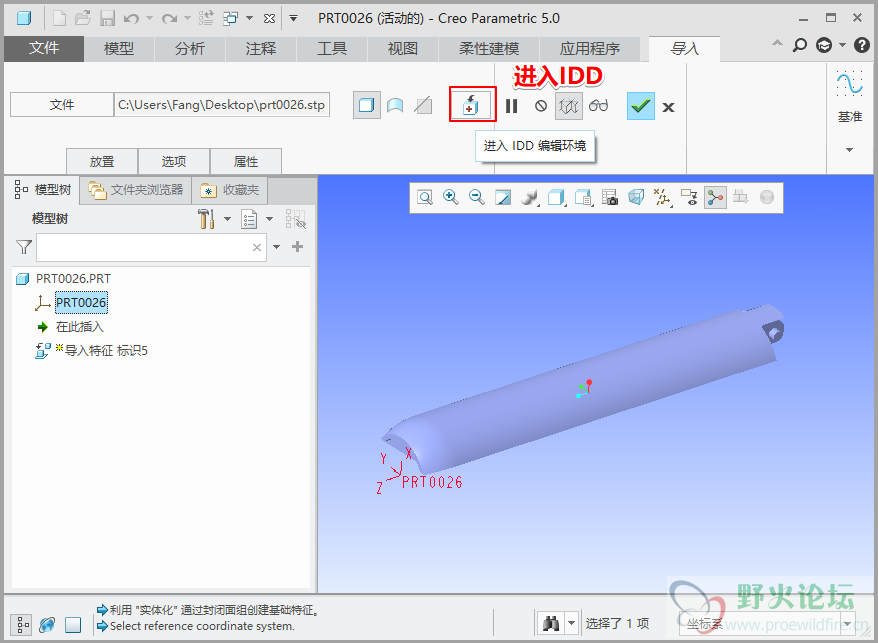Expand the 基准 group dropdown arrow
878x643 pixels.
point(849,150)
